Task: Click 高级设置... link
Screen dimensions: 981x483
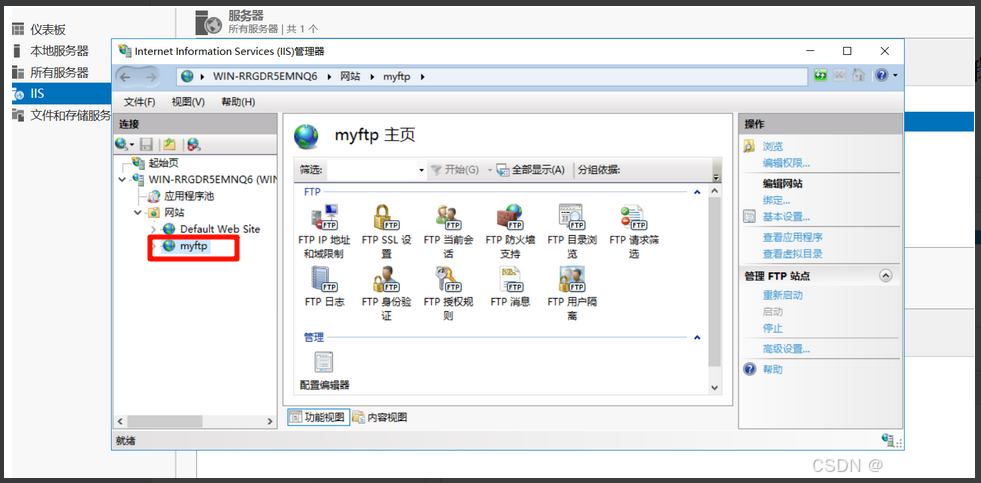Action: point(786,349)
